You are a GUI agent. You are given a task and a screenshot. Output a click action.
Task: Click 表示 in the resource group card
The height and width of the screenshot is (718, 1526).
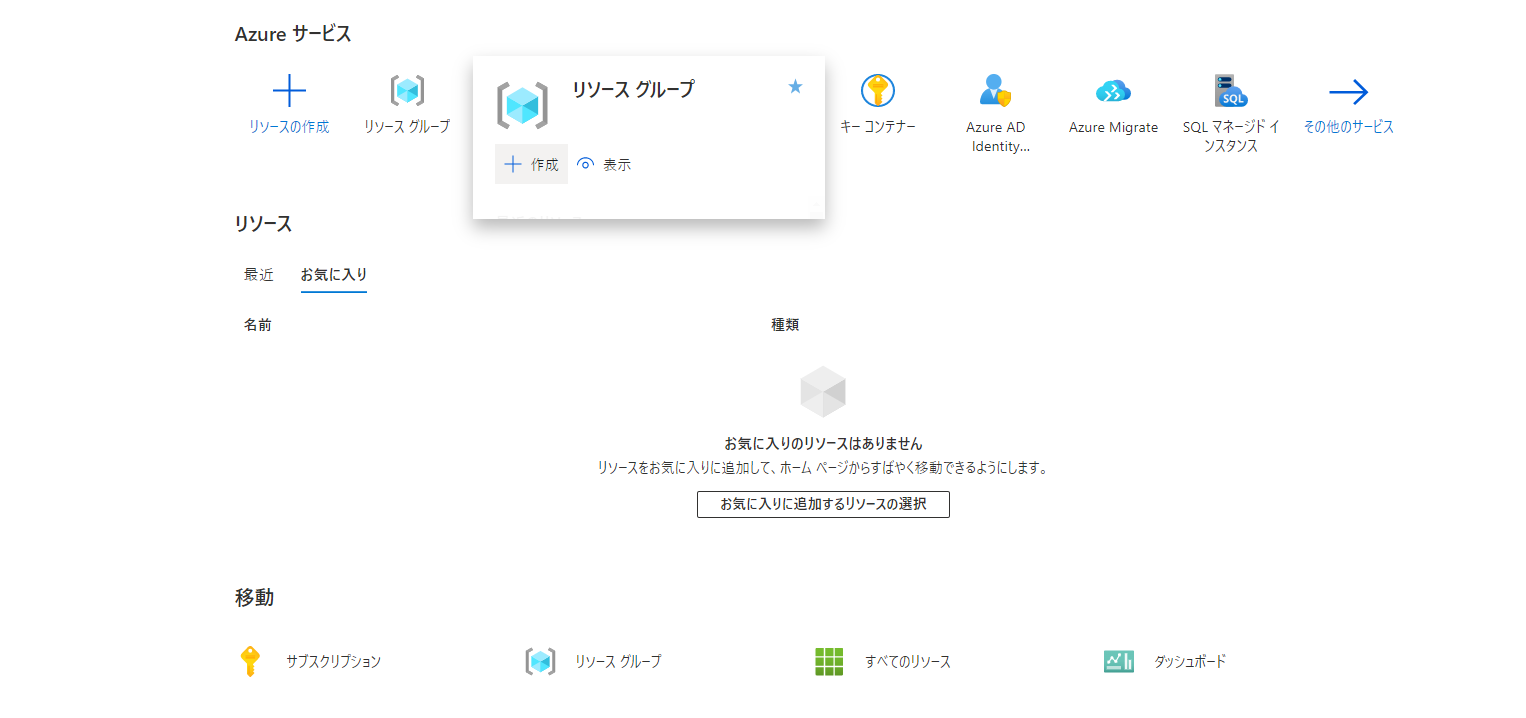click(x=604, y=165)
